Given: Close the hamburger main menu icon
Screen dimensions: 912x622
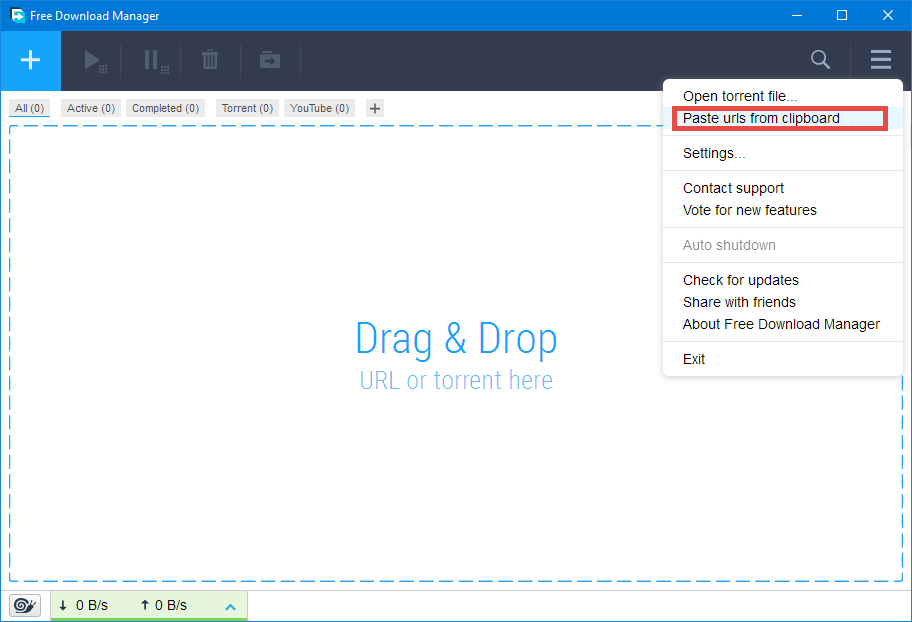Looking at the screenshot, I should tap(881, 59).
